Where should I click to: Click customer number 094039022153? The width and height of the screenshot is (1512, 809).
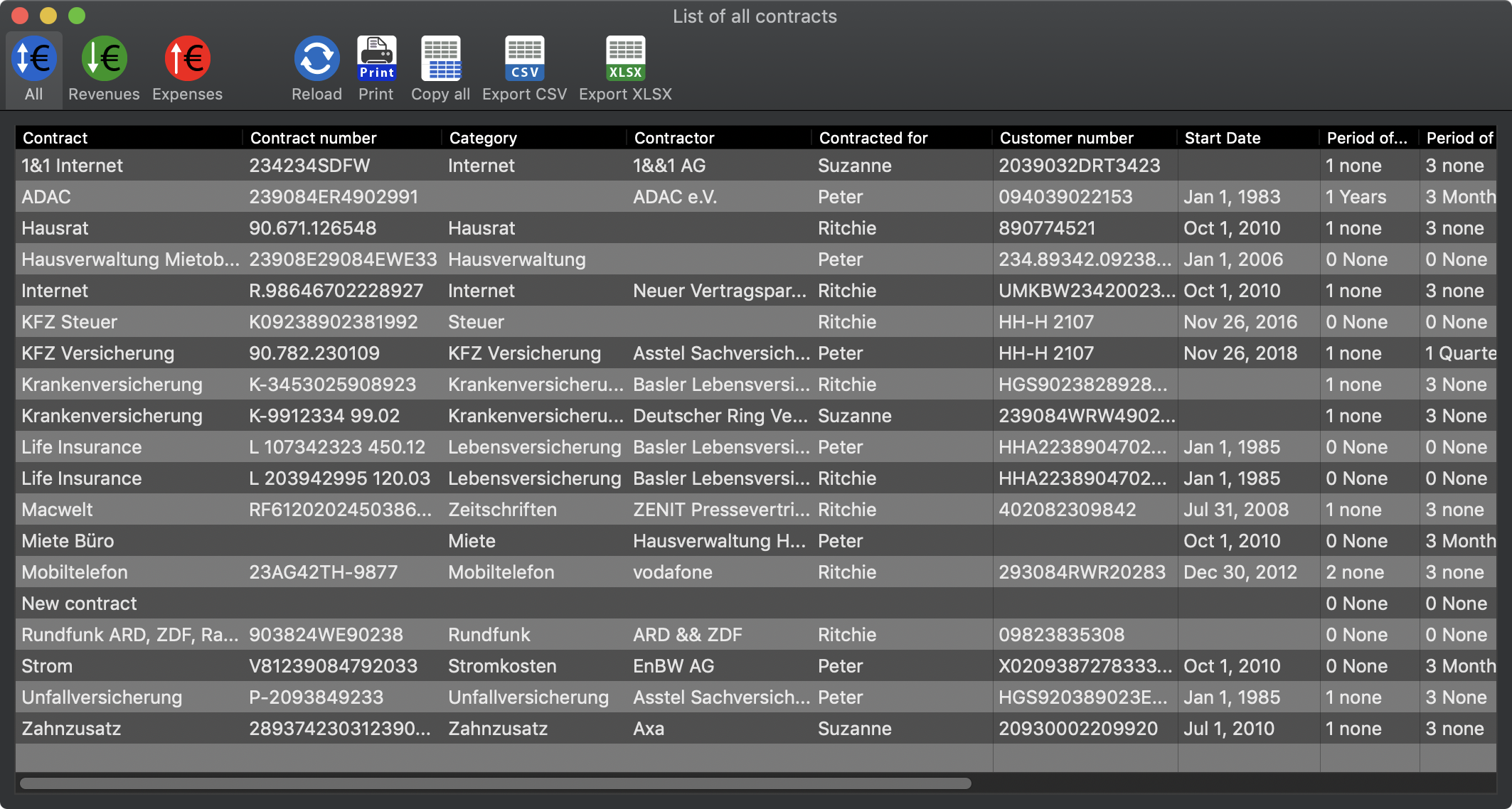[x=1065, y=197]
